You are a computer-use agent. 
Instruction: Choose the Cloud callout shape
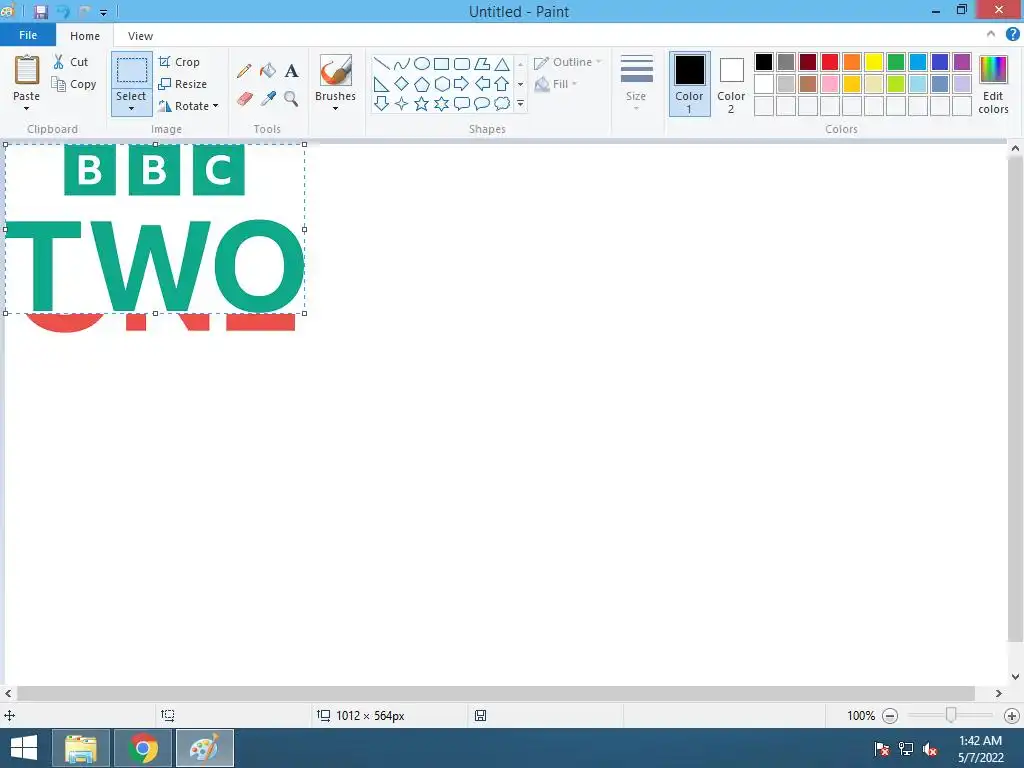point(502,104)
